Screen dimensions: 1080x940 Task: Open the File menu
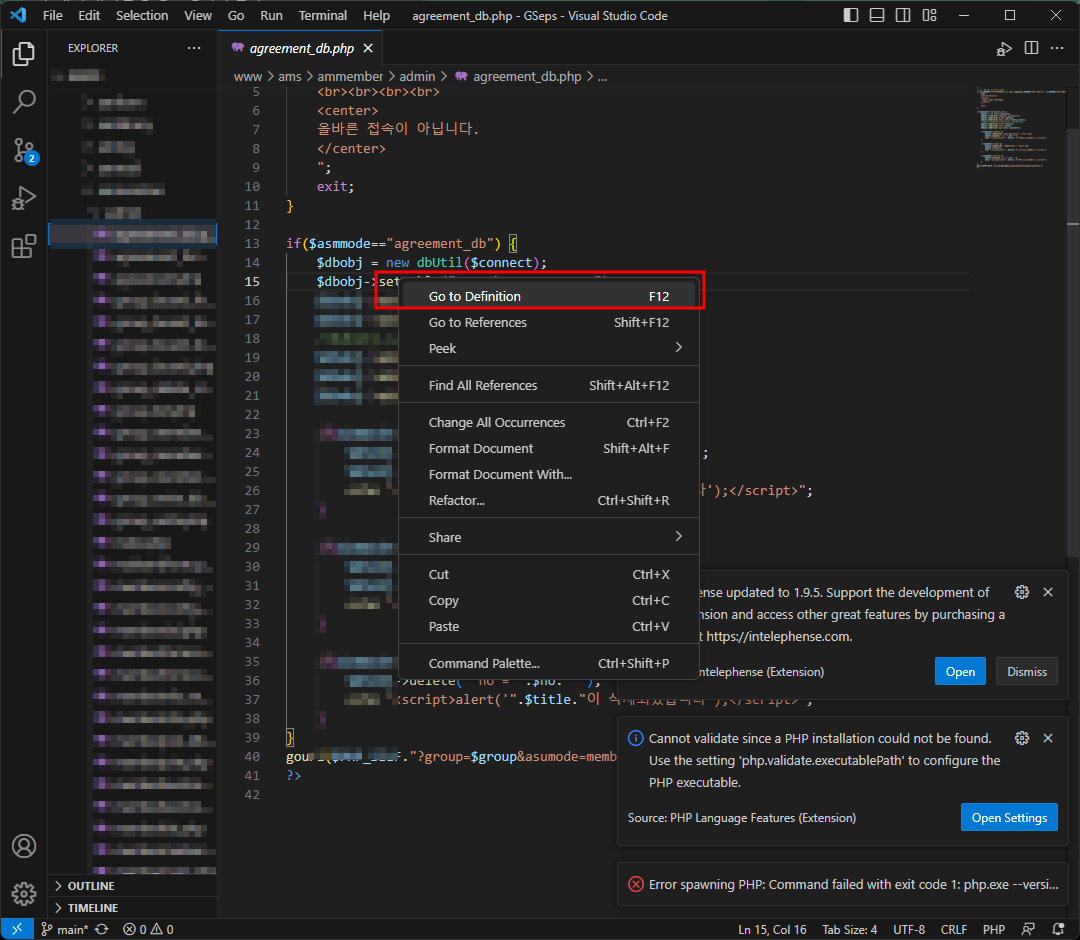pyautogui.click(x=52, y=15)
